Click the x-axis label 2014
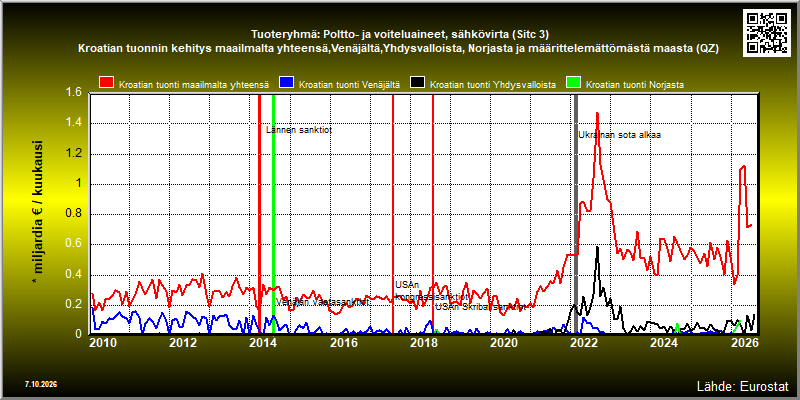The width and height of the screenshot is (800, 400). 263,342
